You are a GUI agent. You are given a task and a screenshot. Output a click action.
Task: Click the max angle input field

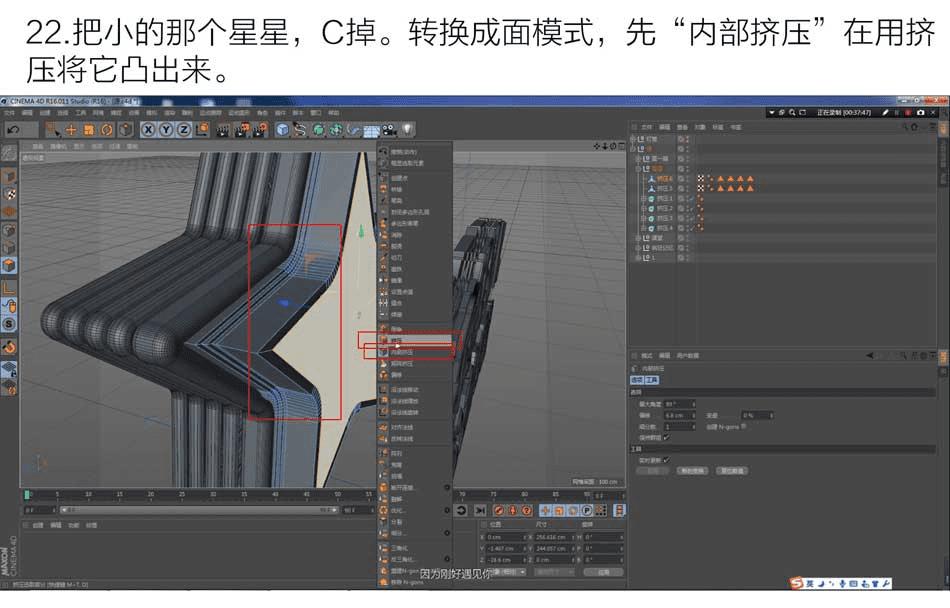[x=679, y=404]
